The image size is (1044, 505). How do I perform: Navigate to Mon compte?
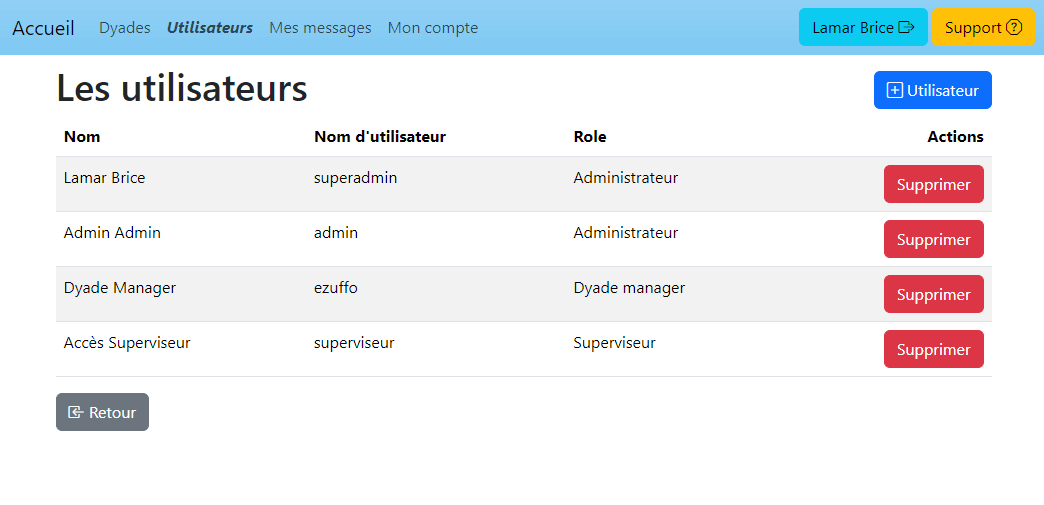[x=432, y=28]
